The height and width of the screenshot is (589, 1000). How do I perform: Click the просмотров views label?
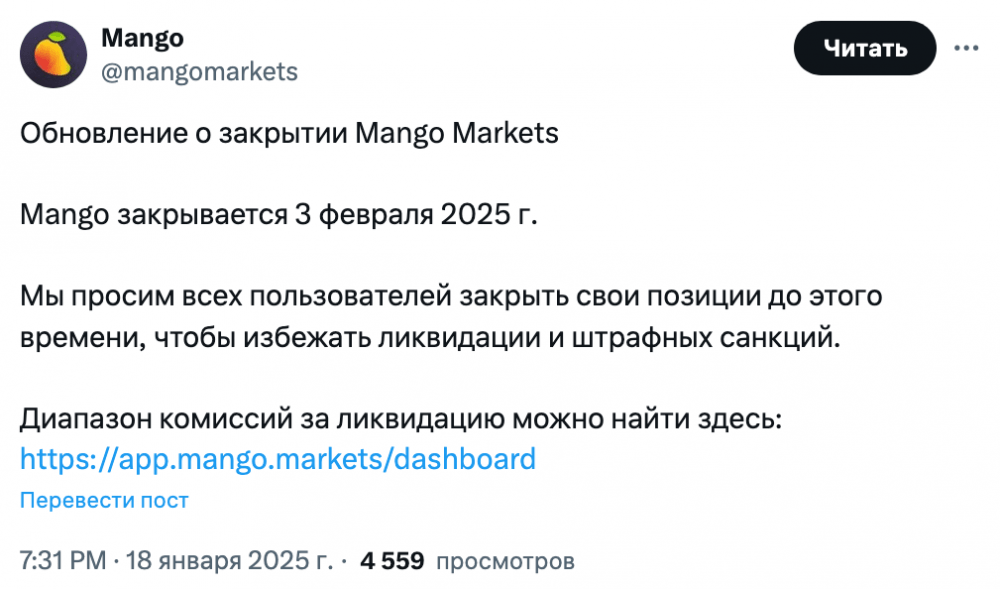click(505, 562)
